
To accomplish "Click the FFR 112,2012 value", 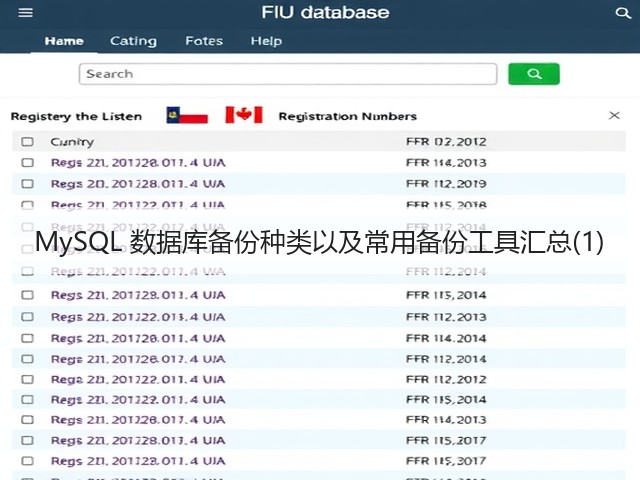I will 446,379.
